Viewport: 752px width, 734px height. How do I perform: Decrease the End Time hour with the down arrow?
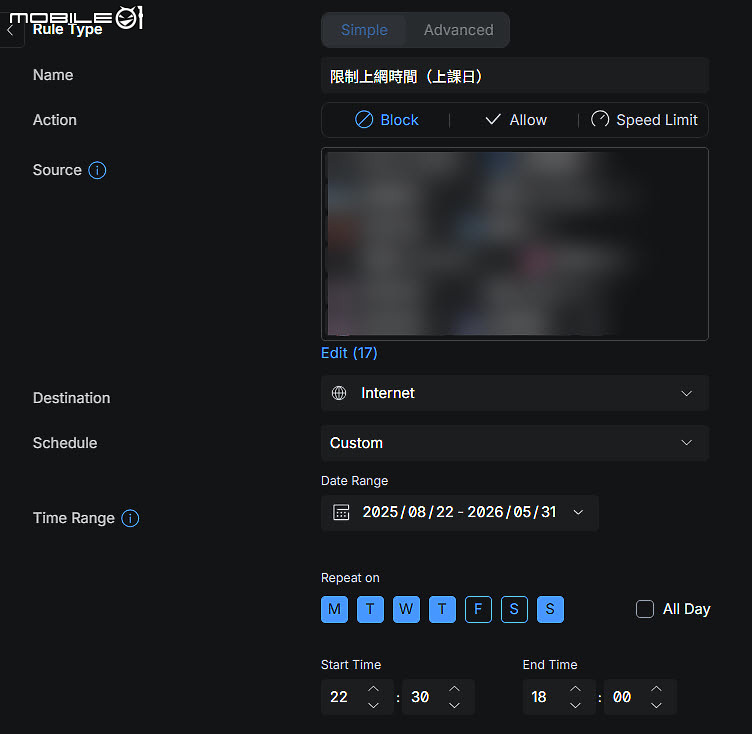click(575, 705)
